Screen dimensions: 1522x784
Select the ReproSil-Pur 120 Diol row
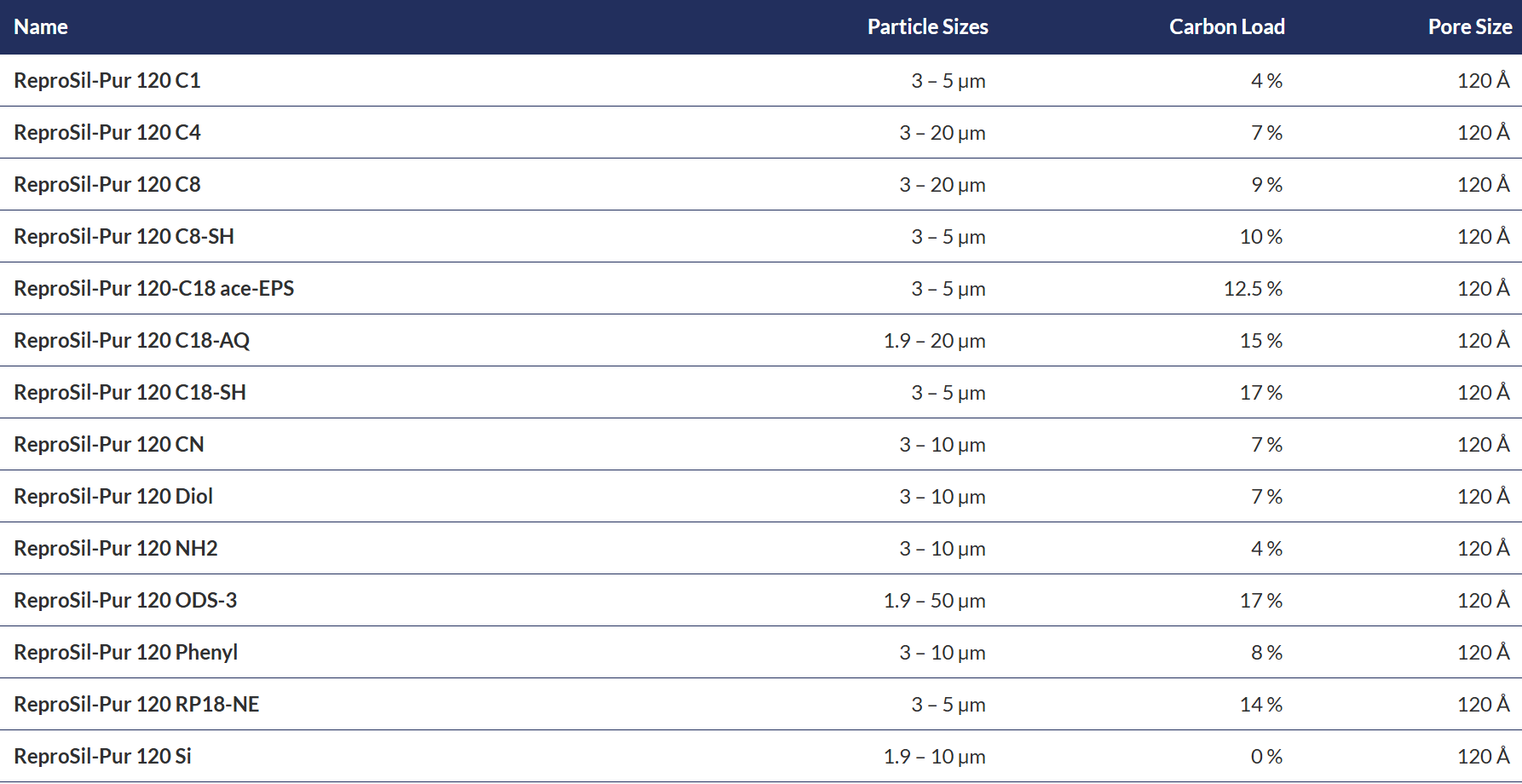pyautogui.click(x=761, y=496)
